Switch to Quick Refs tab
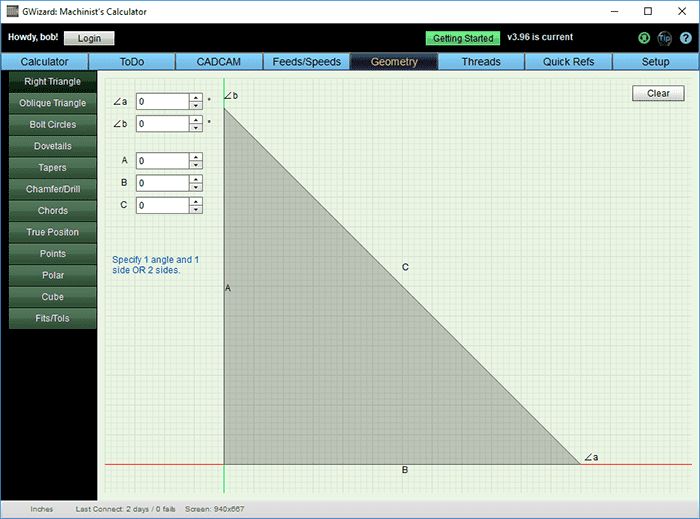The image size is (700, 519). [568, 62]
